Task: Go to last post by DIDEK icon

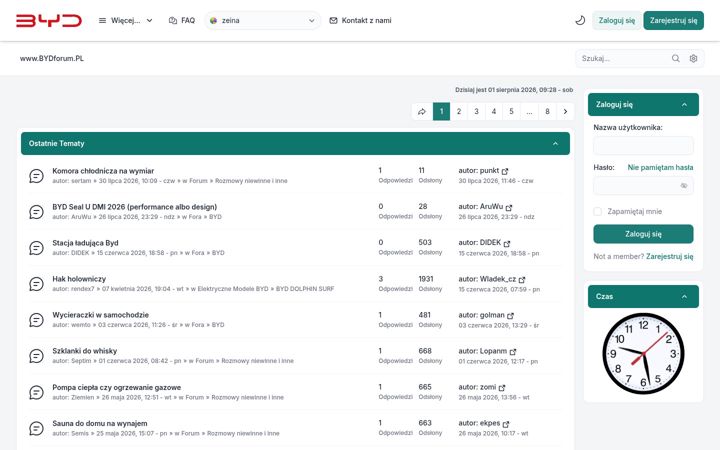Action: [507, 243]
